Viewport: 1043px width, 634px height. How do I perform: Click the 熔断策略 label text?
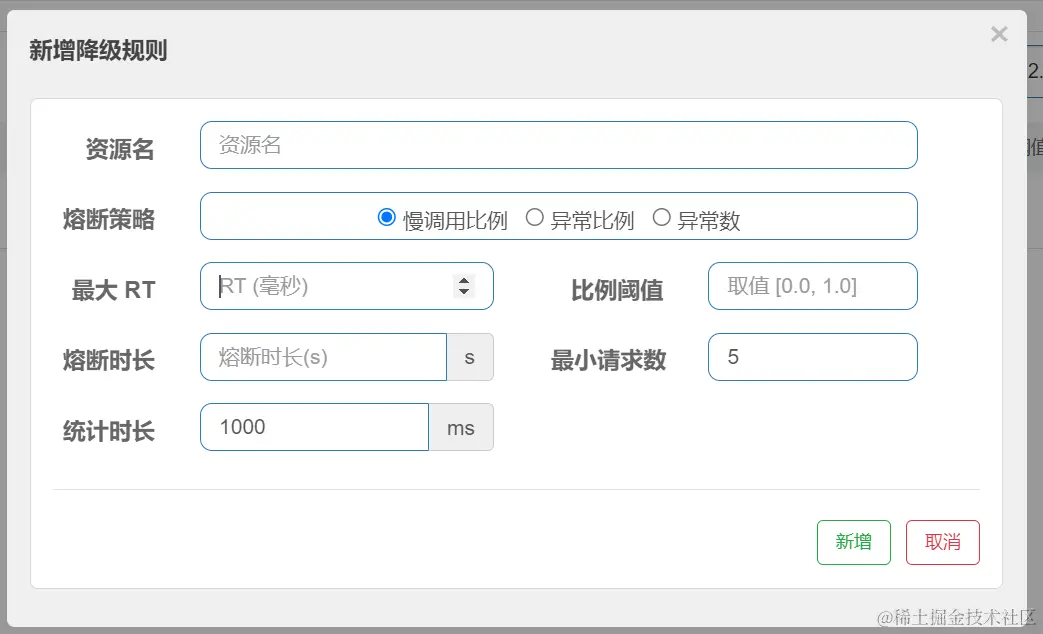coord(108,219)
